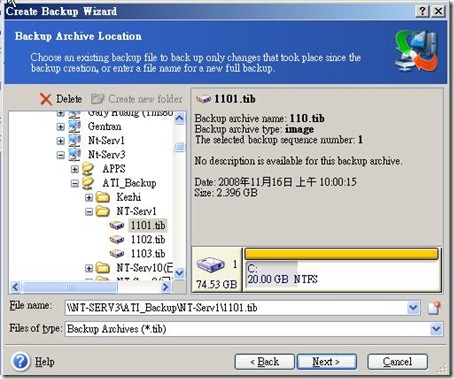
Task: Click the Delete red X icon
Action: [46, 99]
